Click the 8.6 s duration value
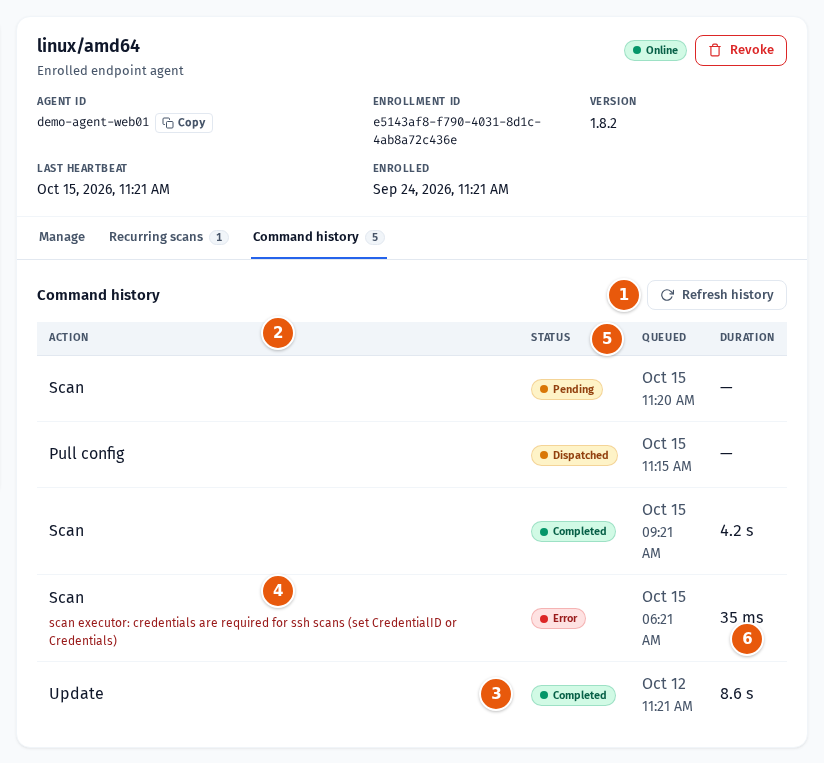The image size is (824, 763). point(736,694)
